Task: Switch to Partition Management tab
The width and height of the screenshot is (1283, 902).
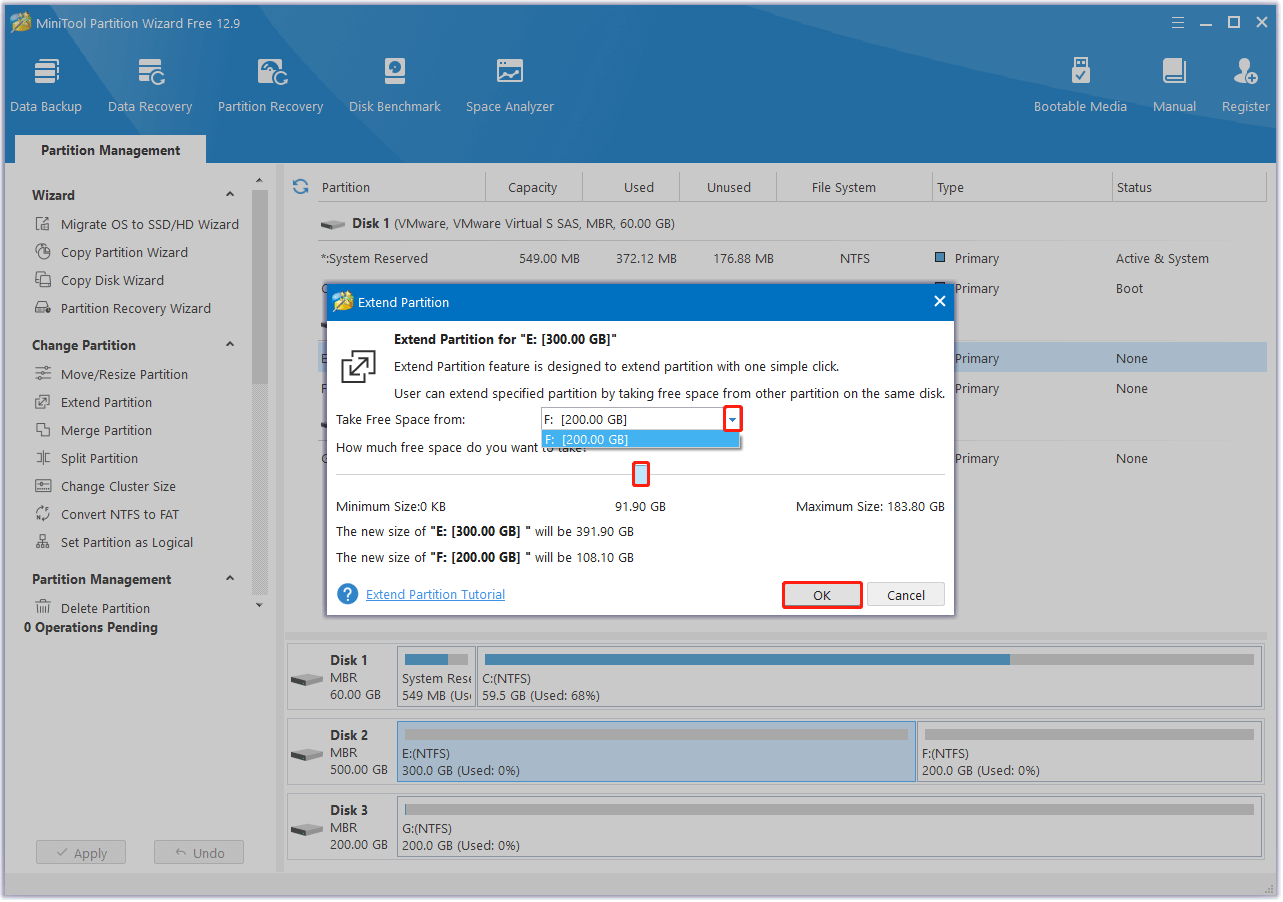Action: tap(111, 150)
